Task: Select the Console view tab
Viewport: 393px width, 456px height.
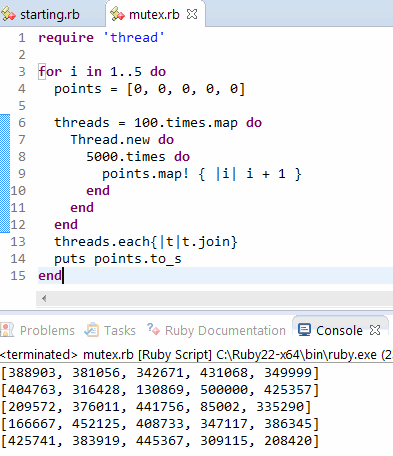Action: tap(339, 330)
